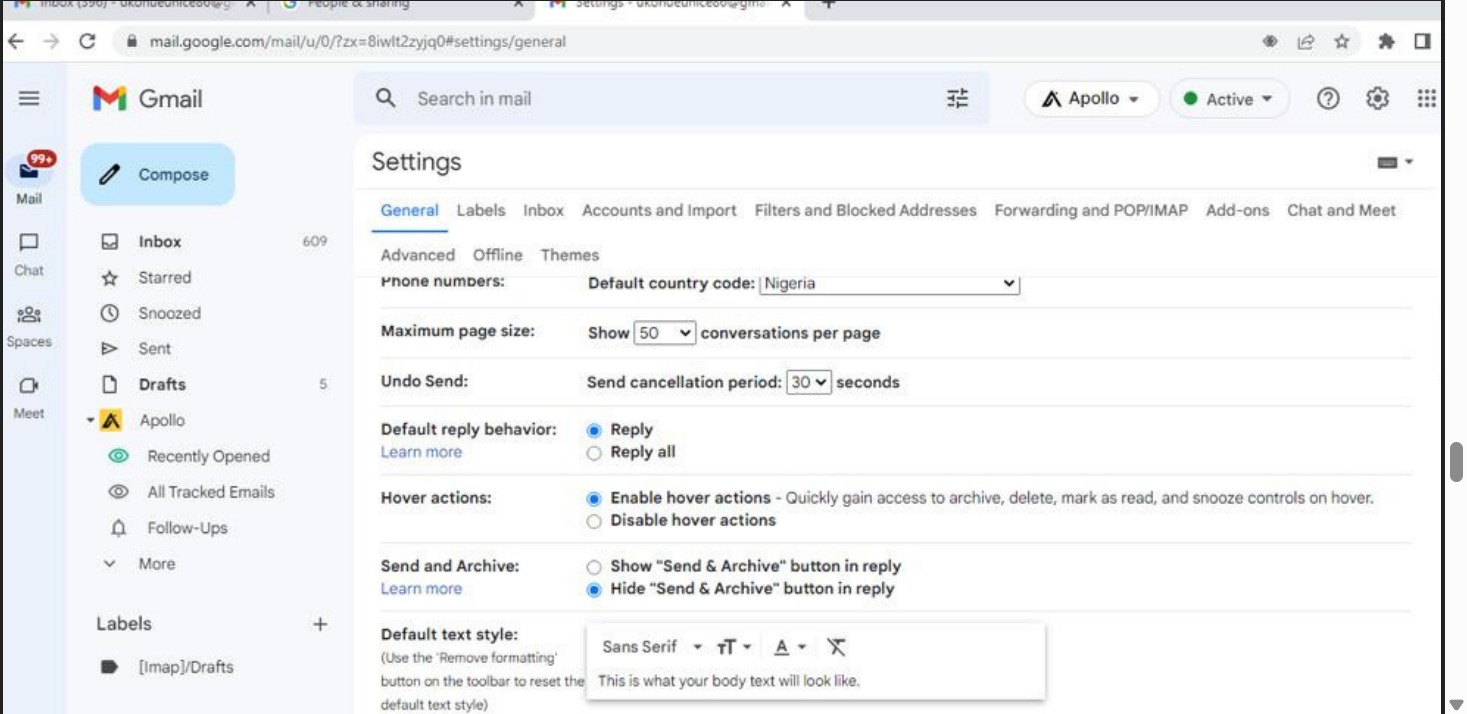Switch to the Filters and Blocked Addresses tab
The height and width of the screenshot is (714, 1467).
[865, 210]
